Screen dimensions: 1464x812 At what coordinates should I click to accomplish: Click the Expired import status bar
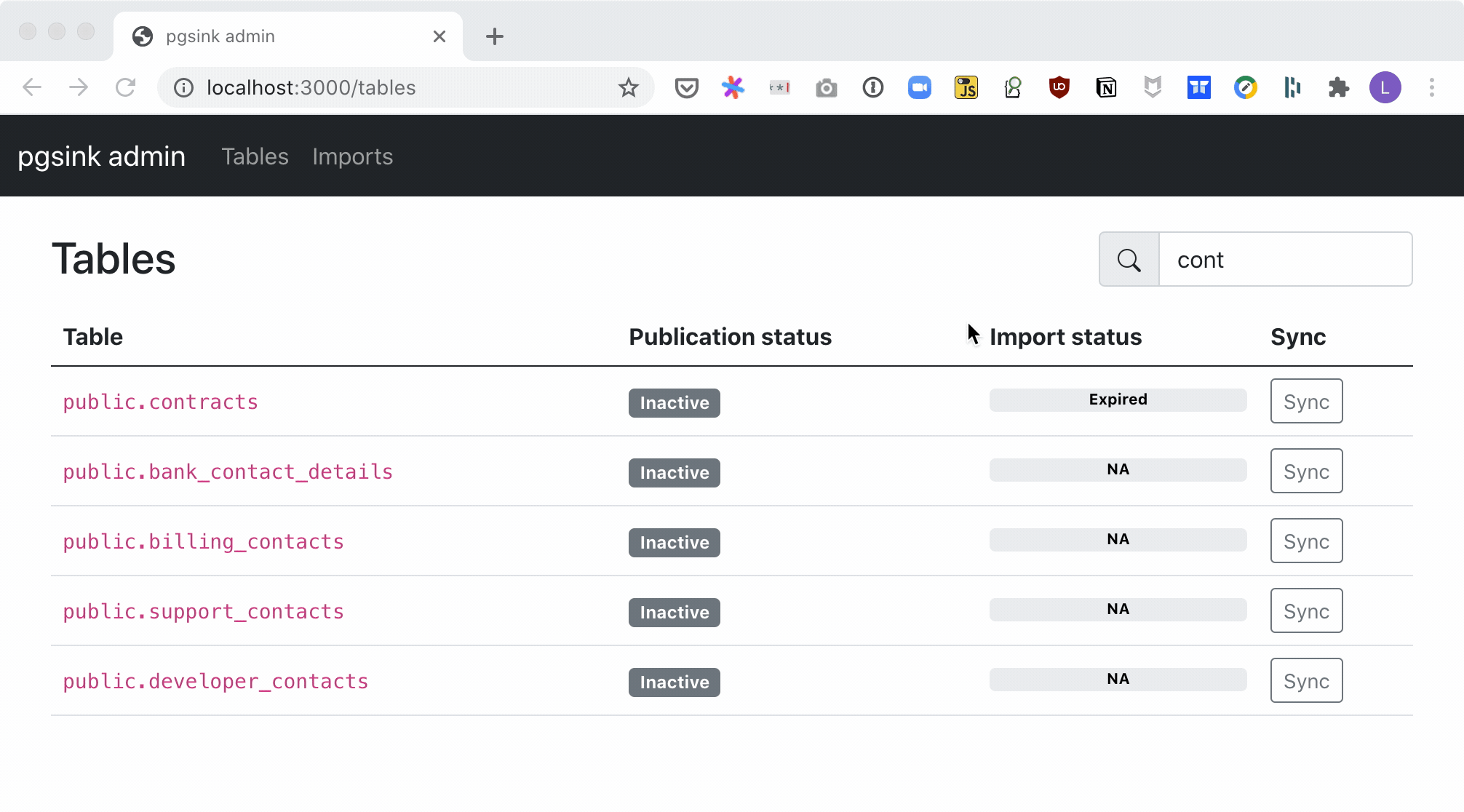[1118, 400]
